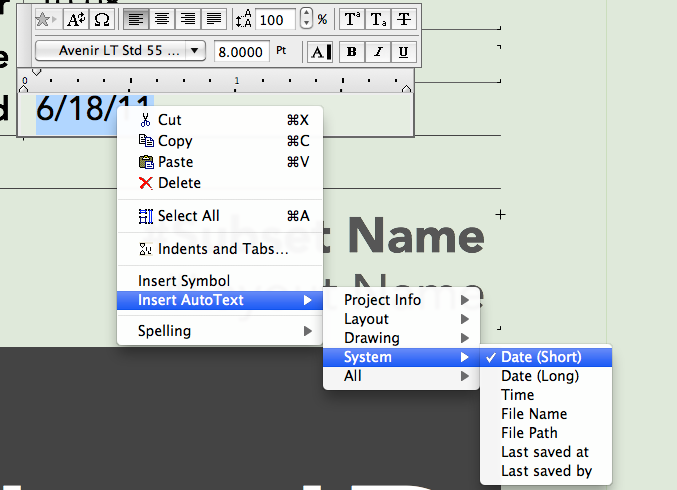Choose Copy from the context menu
This screenshot has width=677, height=490.
point(220,141)
